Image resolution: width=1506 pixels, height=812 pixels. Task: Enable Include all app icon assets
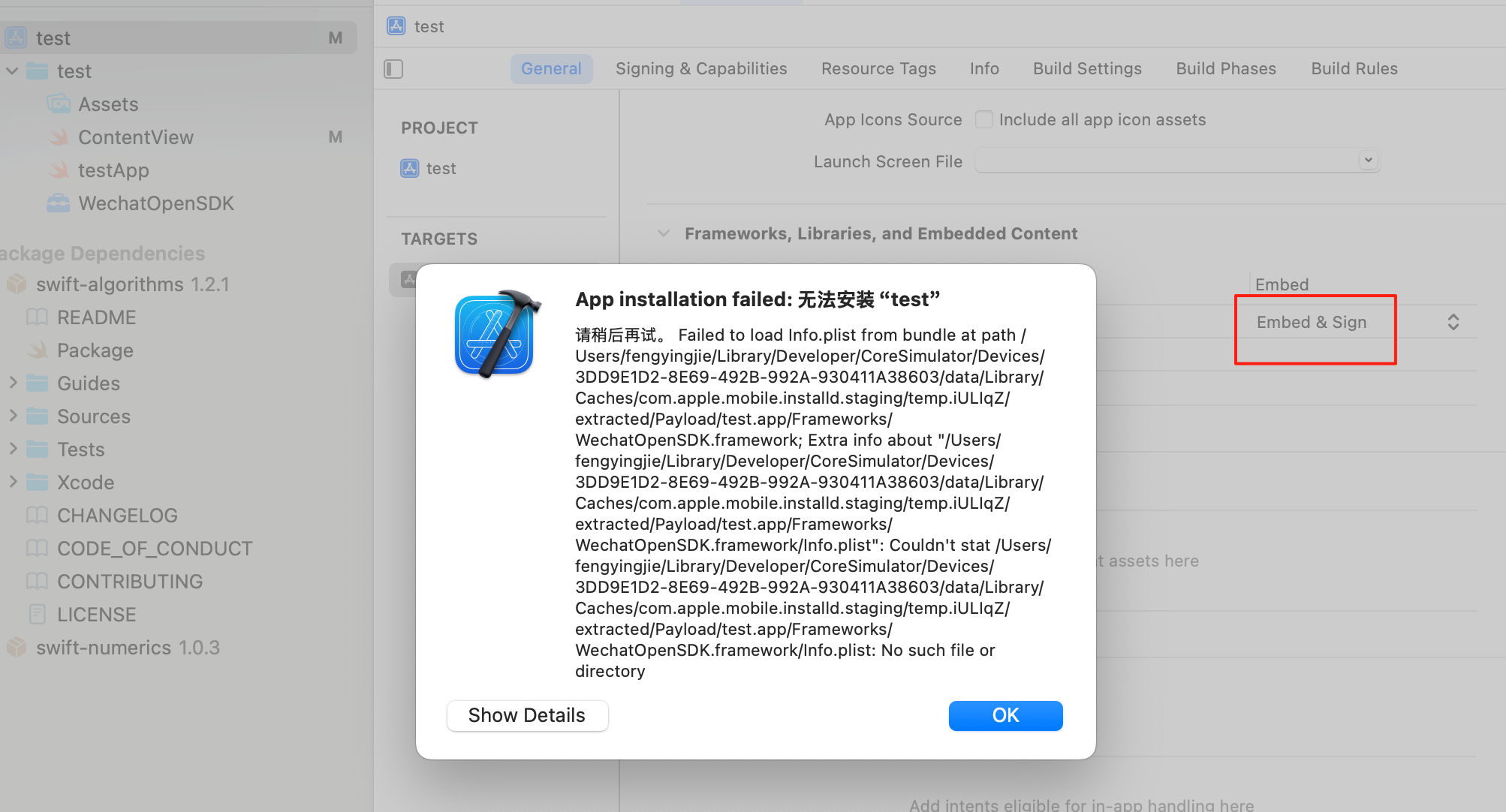pyautogui.click(x=983, y=119)
